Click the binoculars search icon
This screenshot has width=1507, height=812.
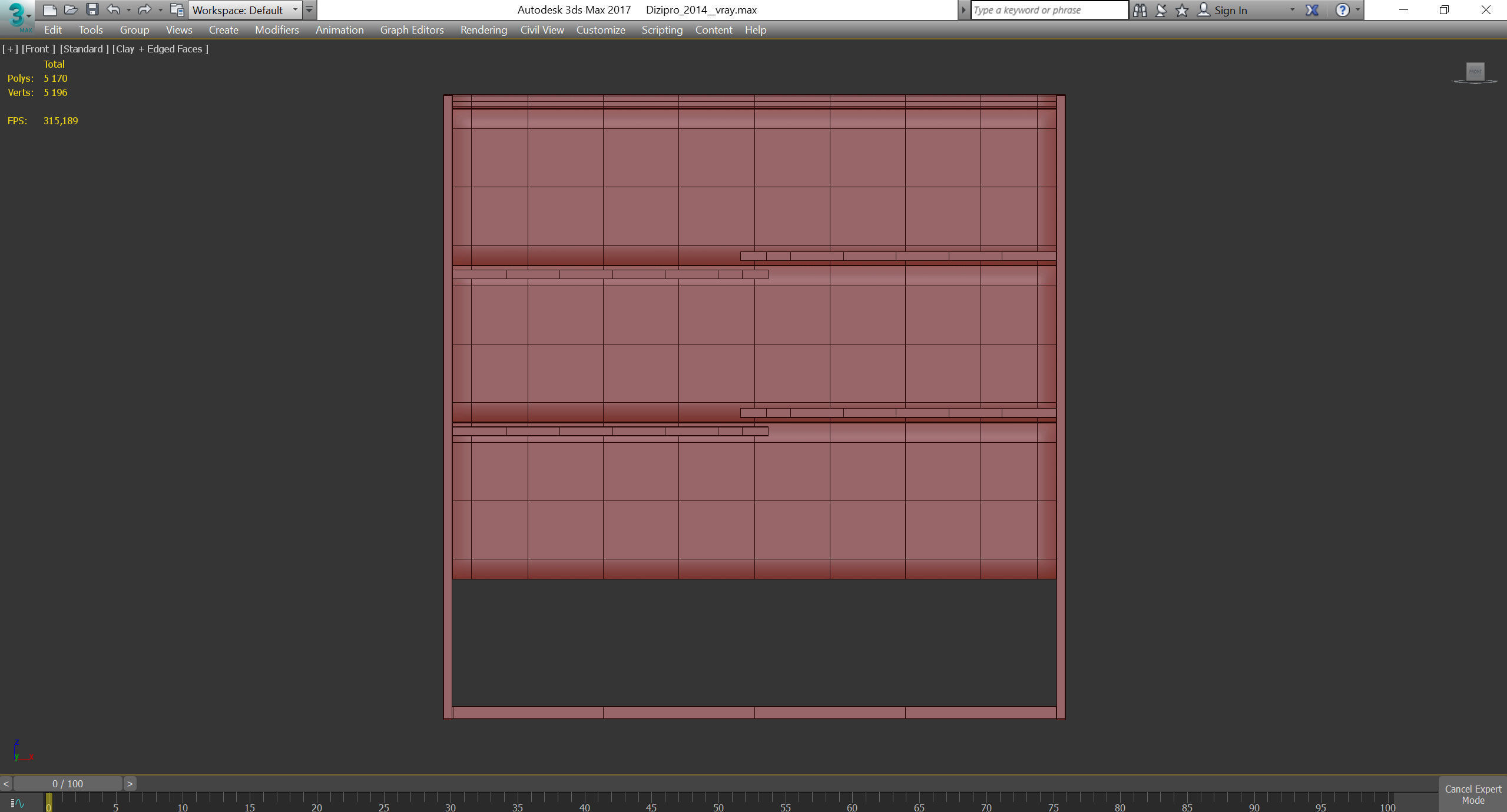coord(1140,10)
